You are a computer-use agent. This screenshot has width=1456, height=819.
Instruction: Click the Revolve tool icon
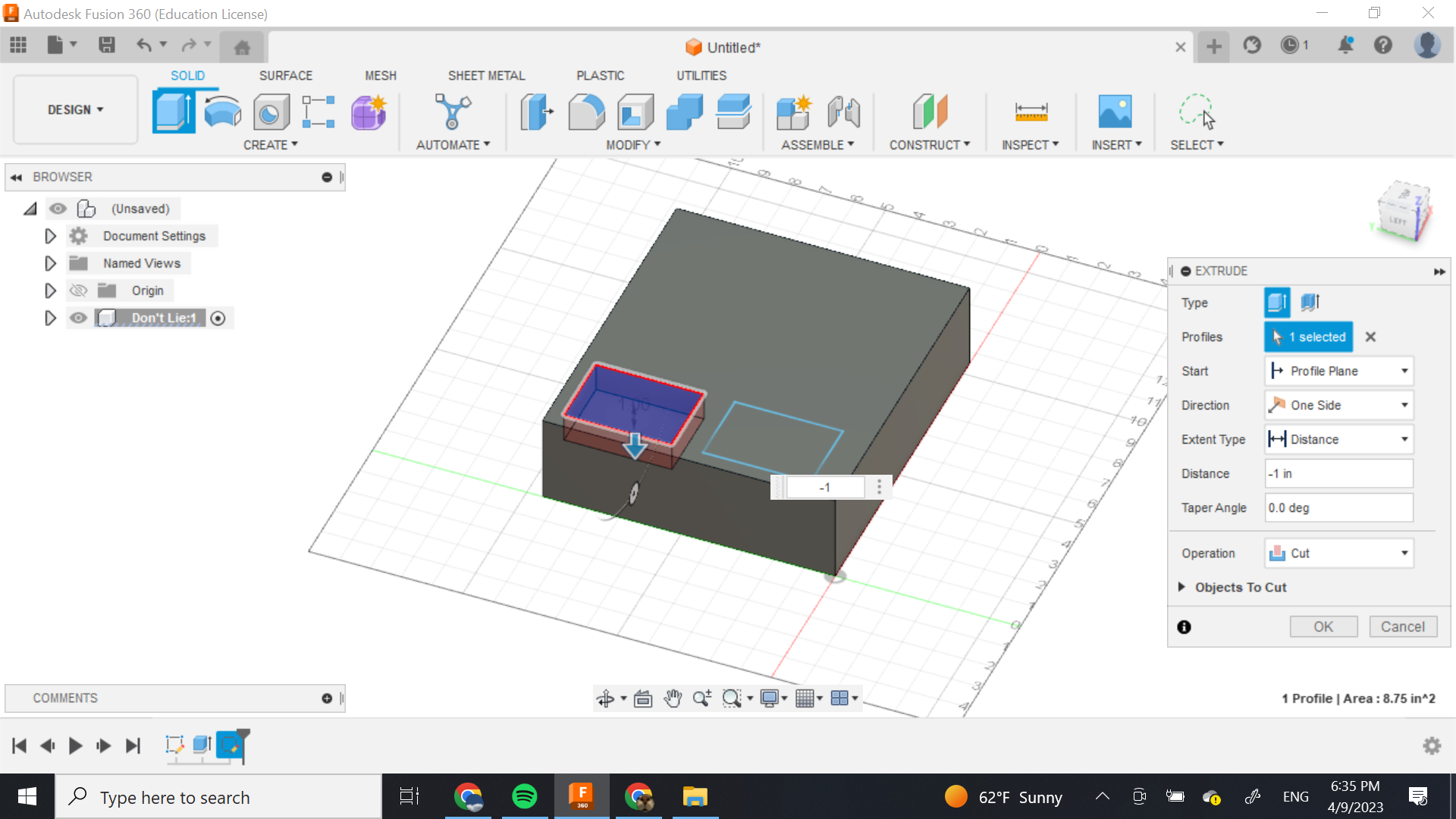click(222, 111)
